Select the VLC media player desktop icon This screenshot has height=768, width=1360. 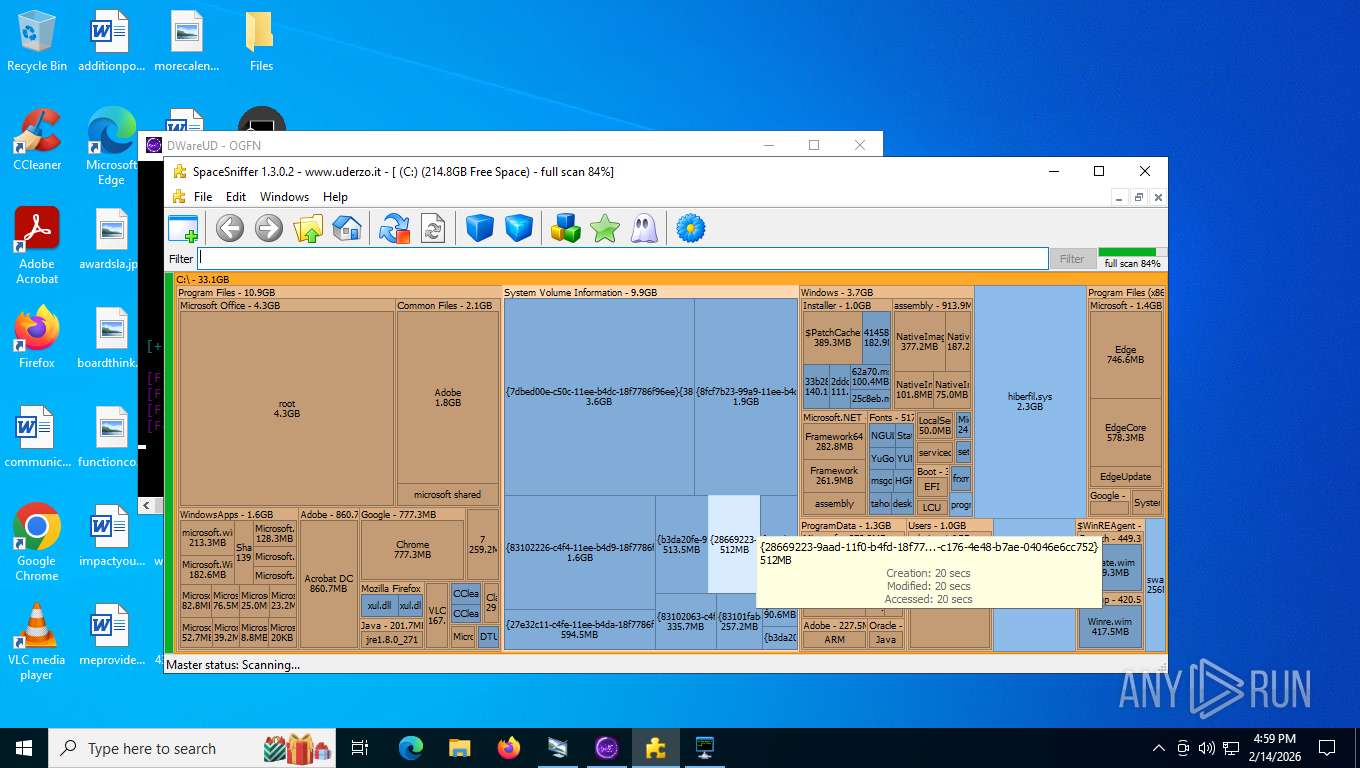tap(37, 641)
